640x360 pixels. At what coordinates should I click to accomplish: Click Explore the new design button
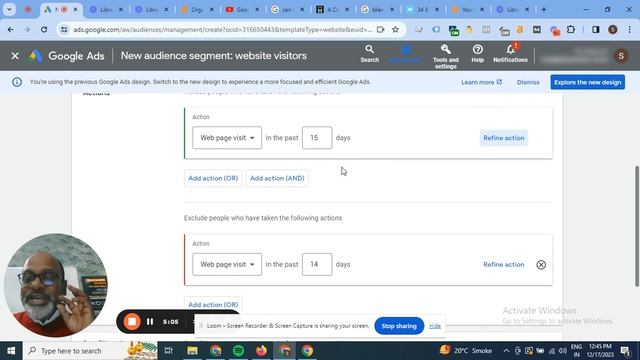(587, 82)
